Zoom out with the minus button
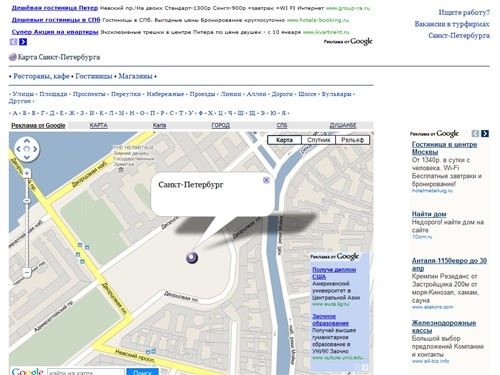Image resolution: width=500 pixels, height=375 pixels. point(27,272)
